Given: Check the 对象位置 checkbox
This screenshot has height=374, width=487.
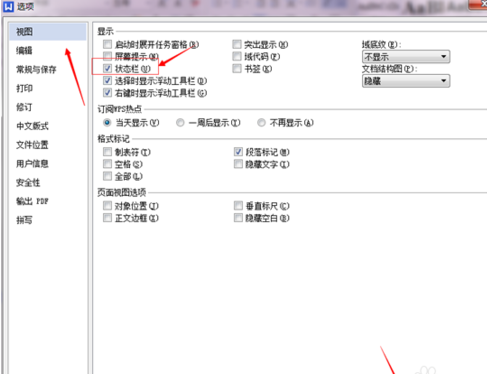Looking at the screenshot, I should tap(107, 206).
